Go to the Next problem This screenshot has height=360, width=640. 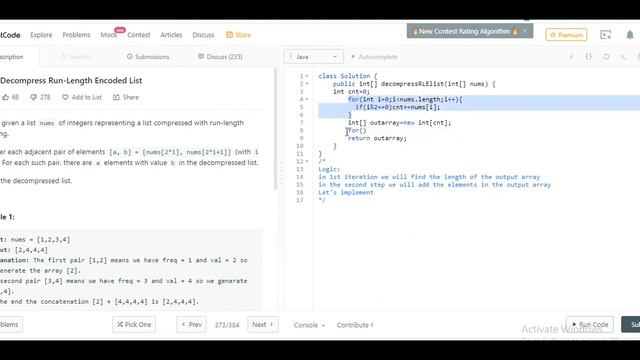(263, 324)
